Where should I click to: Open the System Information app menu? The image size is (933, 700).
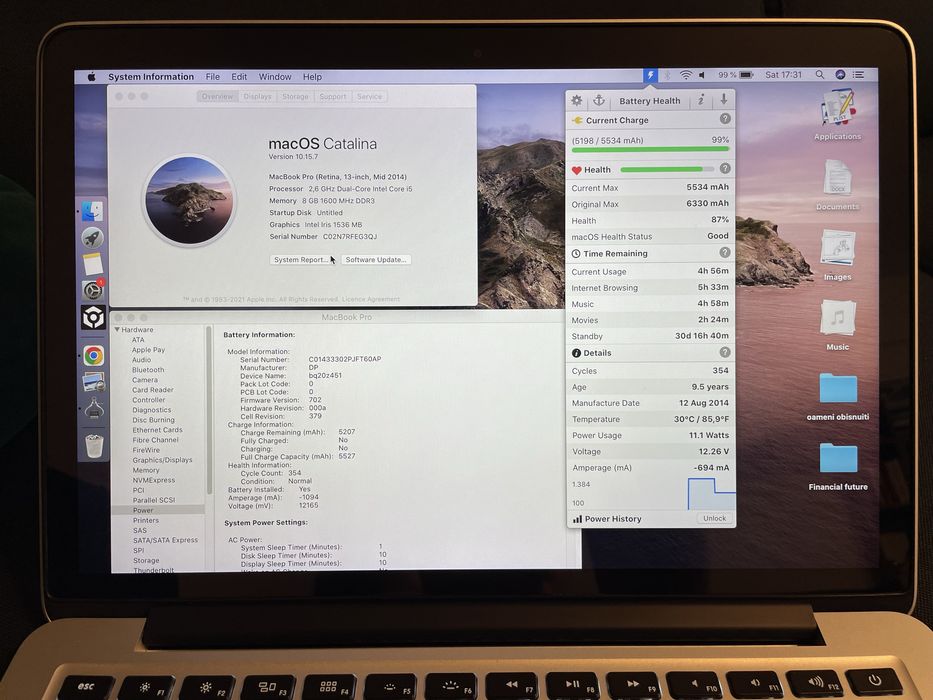tap(151, 77)
